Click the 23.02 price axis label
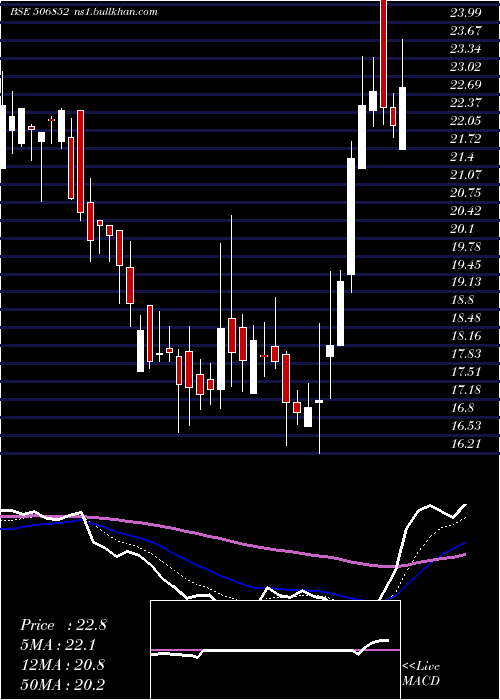Image resolution: width=500 pixels, height=700 pixels. (466, 67)
